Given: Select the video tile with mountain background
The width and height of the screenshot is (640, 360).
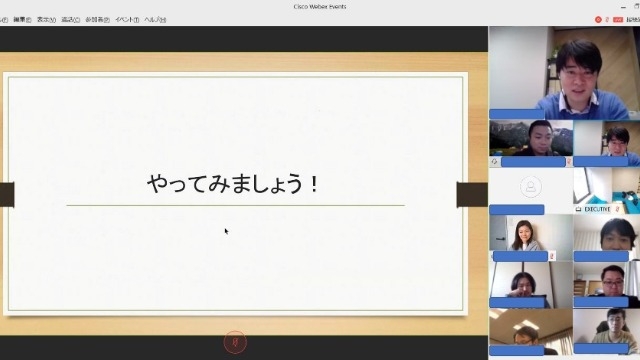Looking at the screenshot, I should click(x=531, y=143).
